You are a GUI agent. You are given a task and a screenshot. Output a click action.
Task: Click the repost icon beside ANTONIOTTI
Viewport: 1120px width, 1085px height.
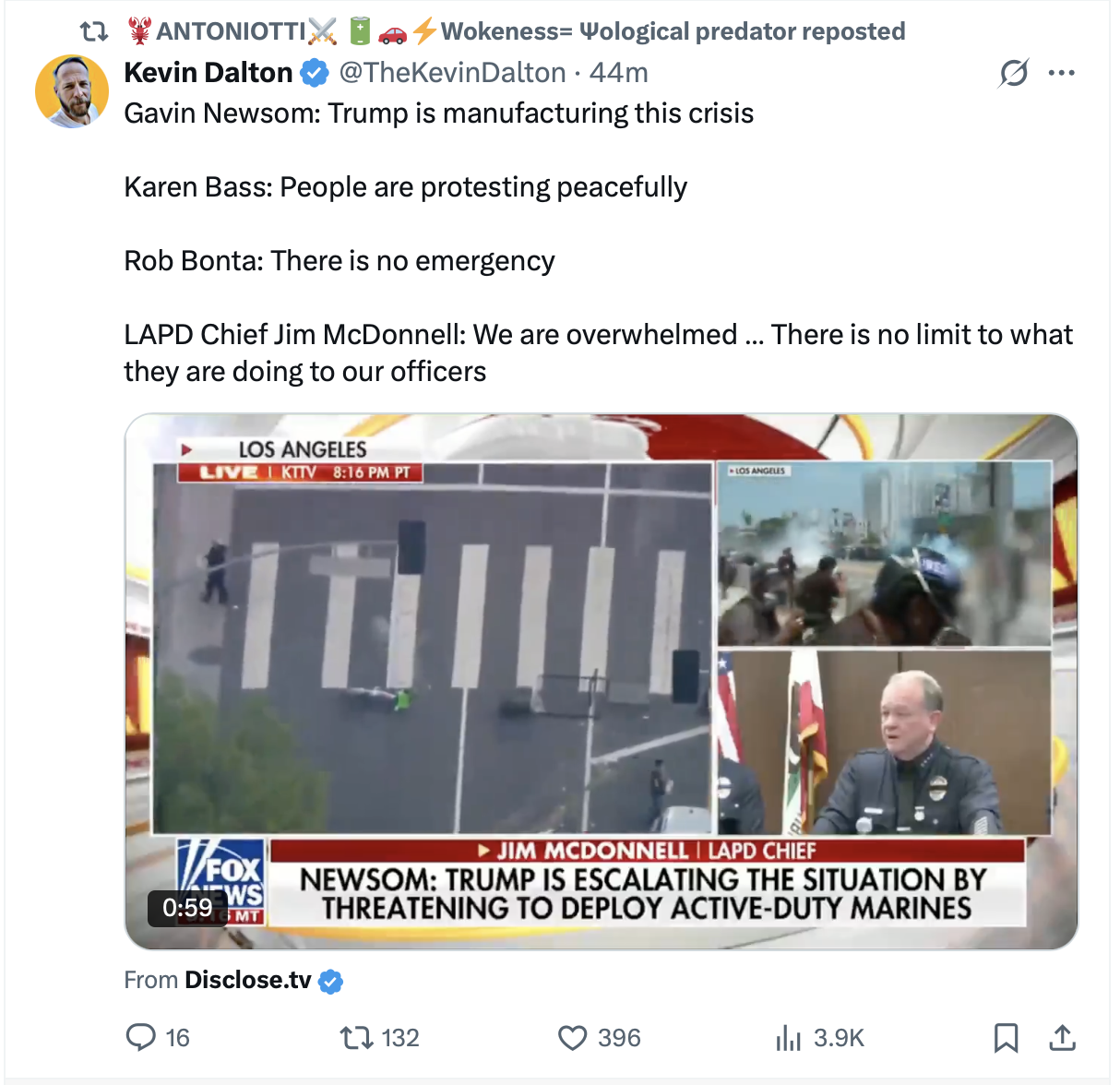pyautogui.click(x=94, y=32)
